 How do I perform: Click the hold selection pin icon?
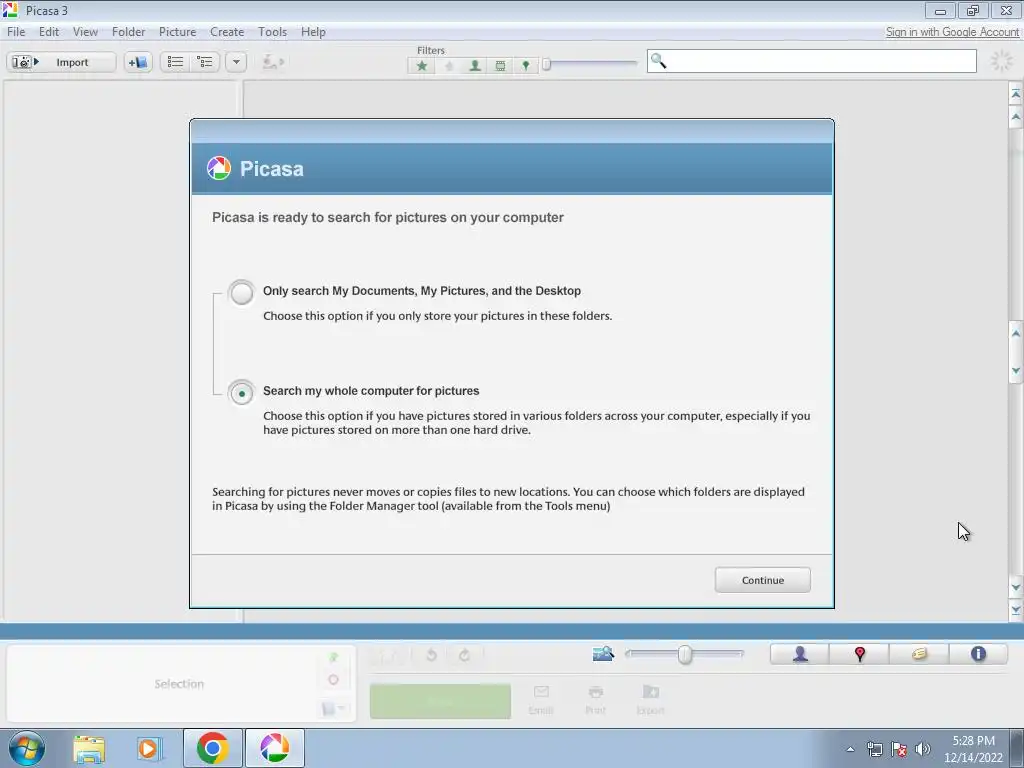point(334,657)
